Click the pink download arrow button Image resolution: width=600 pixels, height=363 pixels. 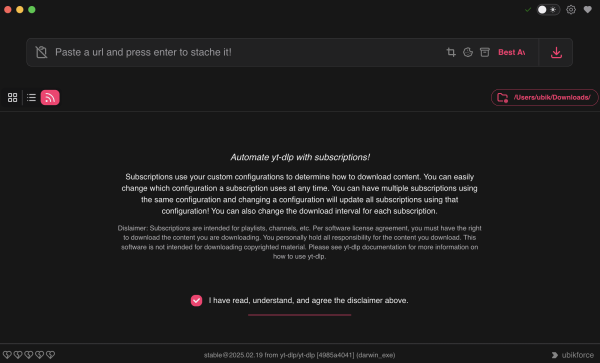coord(556,52)
